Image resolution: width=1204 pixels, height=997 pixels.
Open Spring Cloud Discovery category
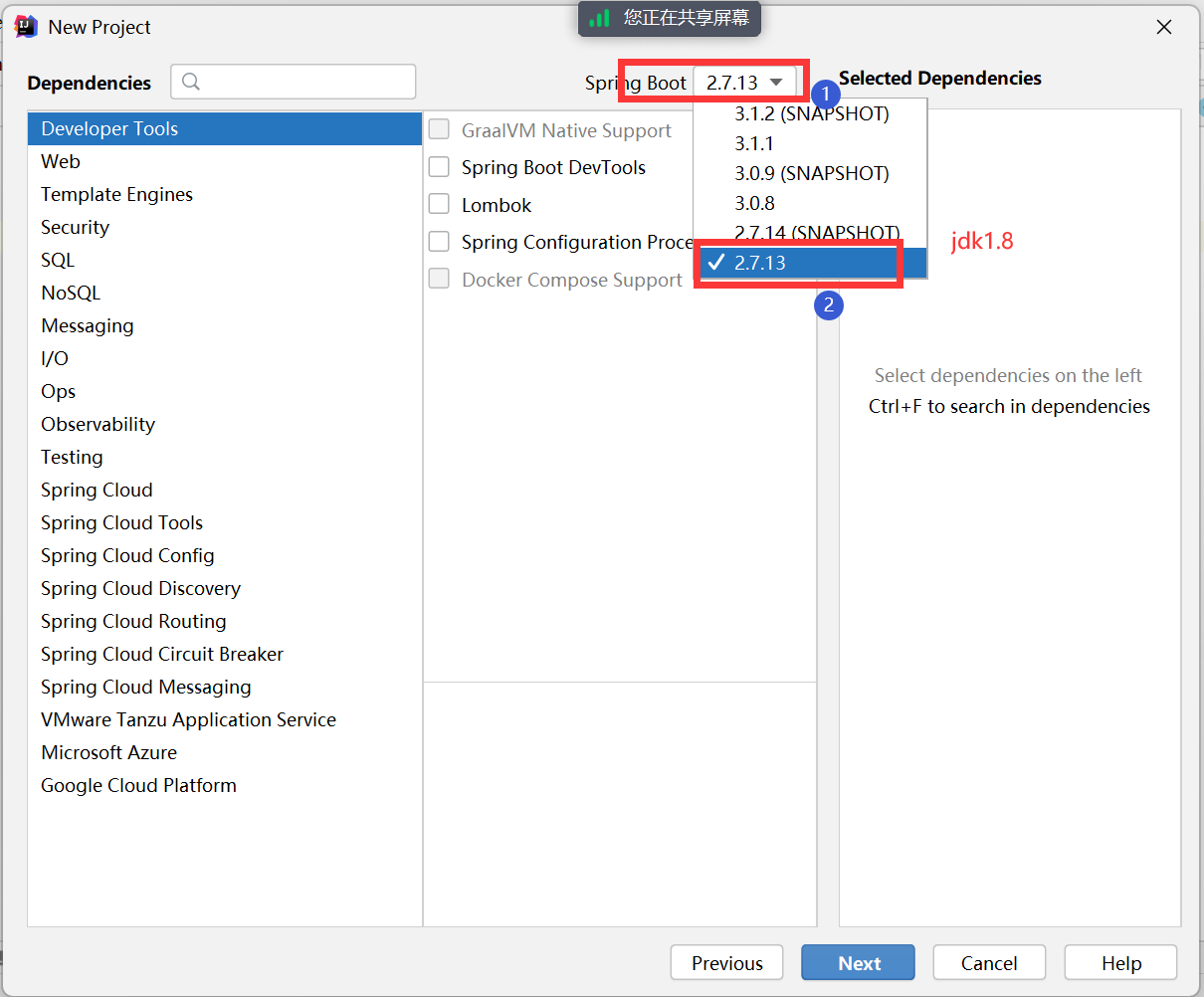coord(225,588)
